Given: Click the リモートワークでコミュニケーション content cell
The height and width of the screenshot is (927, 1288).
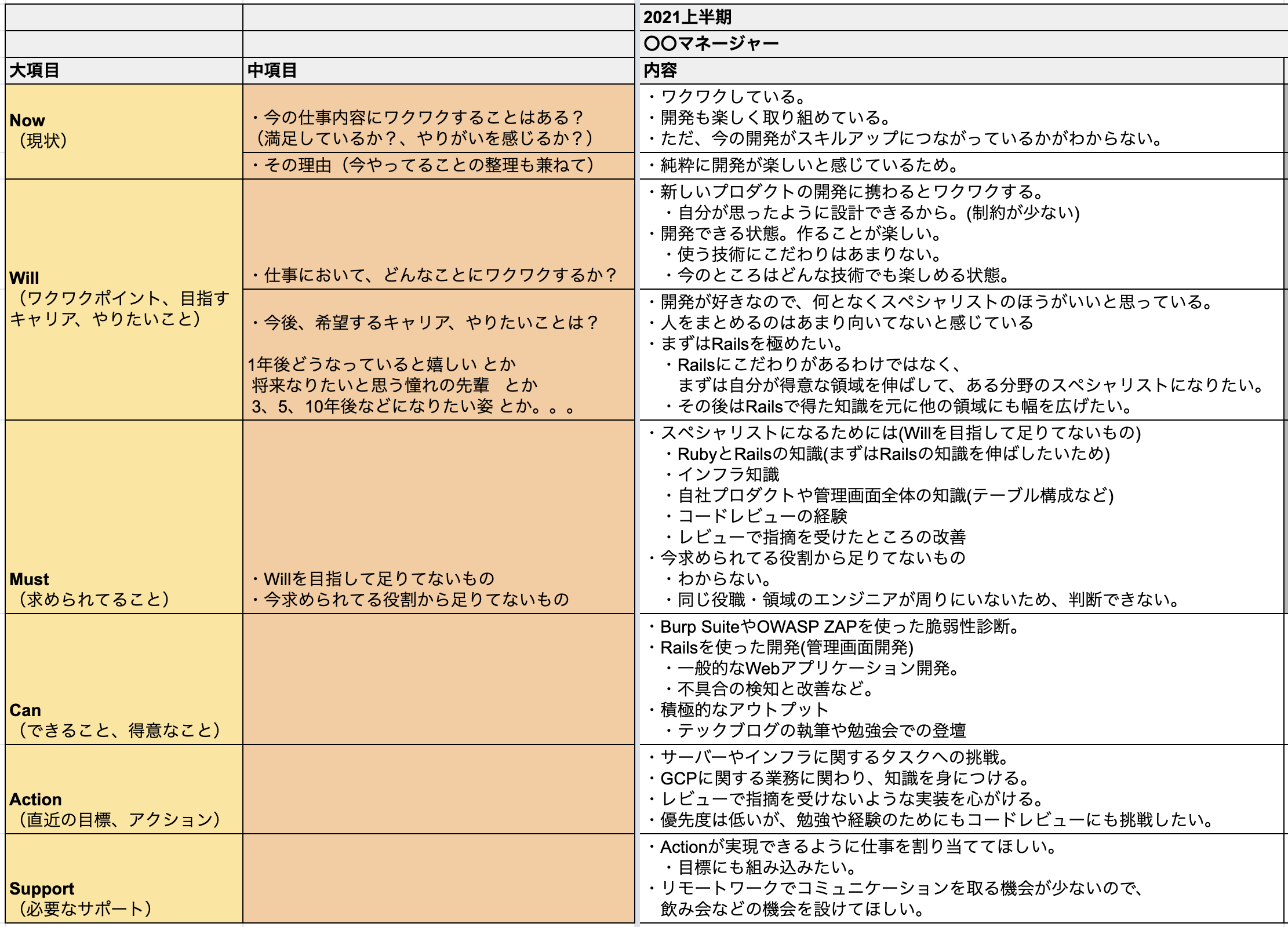Looking at the screenshot, I should pos(962,878).
